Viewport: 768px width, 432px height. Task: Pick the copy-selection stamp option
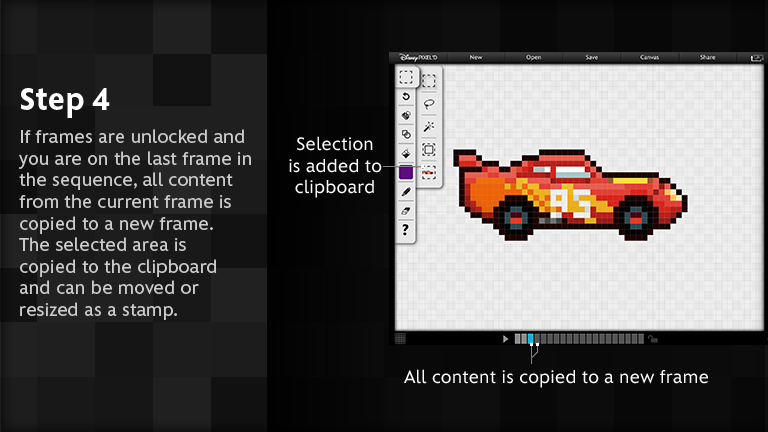[429, 172]
